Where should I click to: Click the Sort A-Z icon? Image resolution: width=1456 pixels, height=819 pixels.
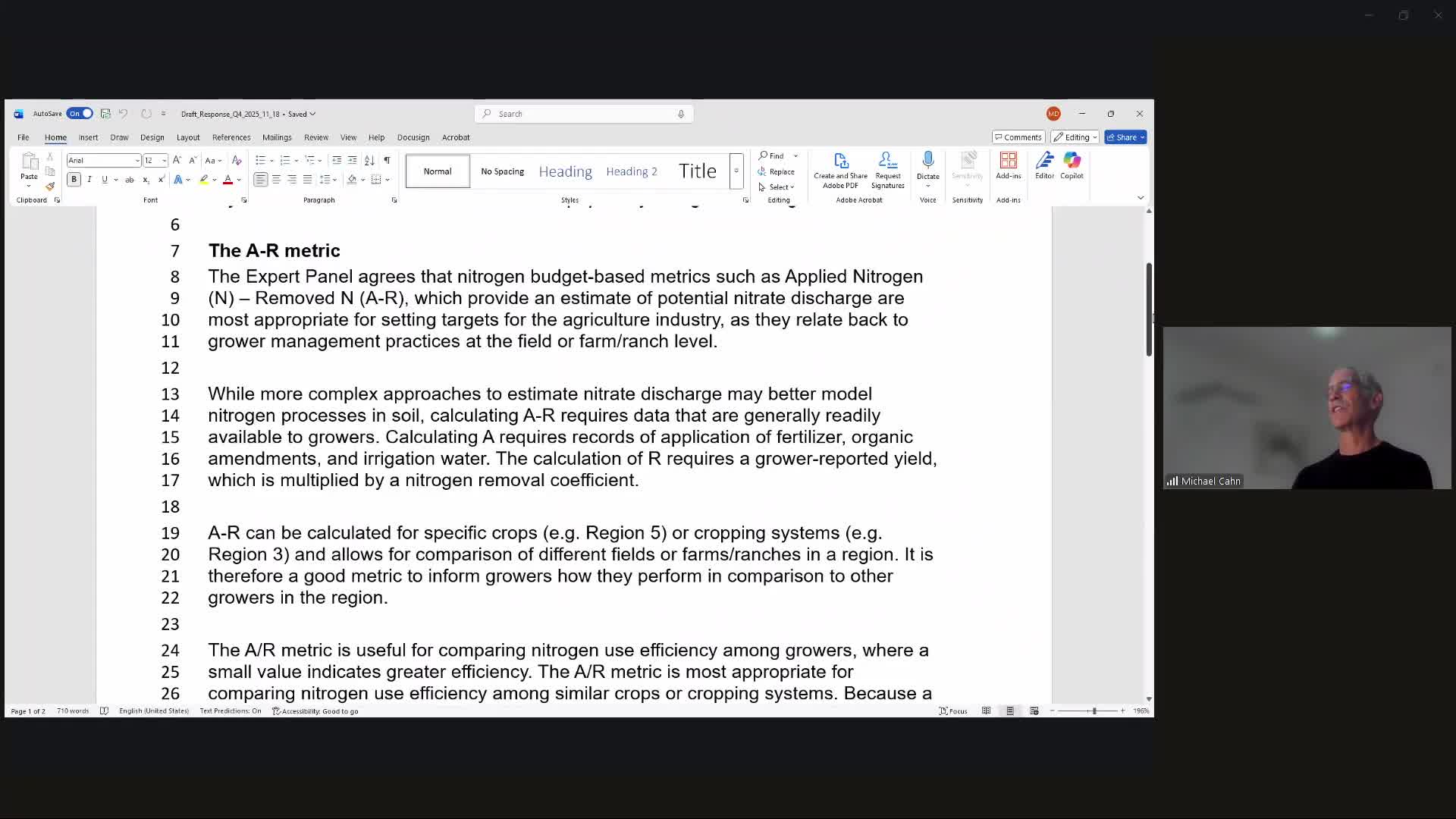369,160
